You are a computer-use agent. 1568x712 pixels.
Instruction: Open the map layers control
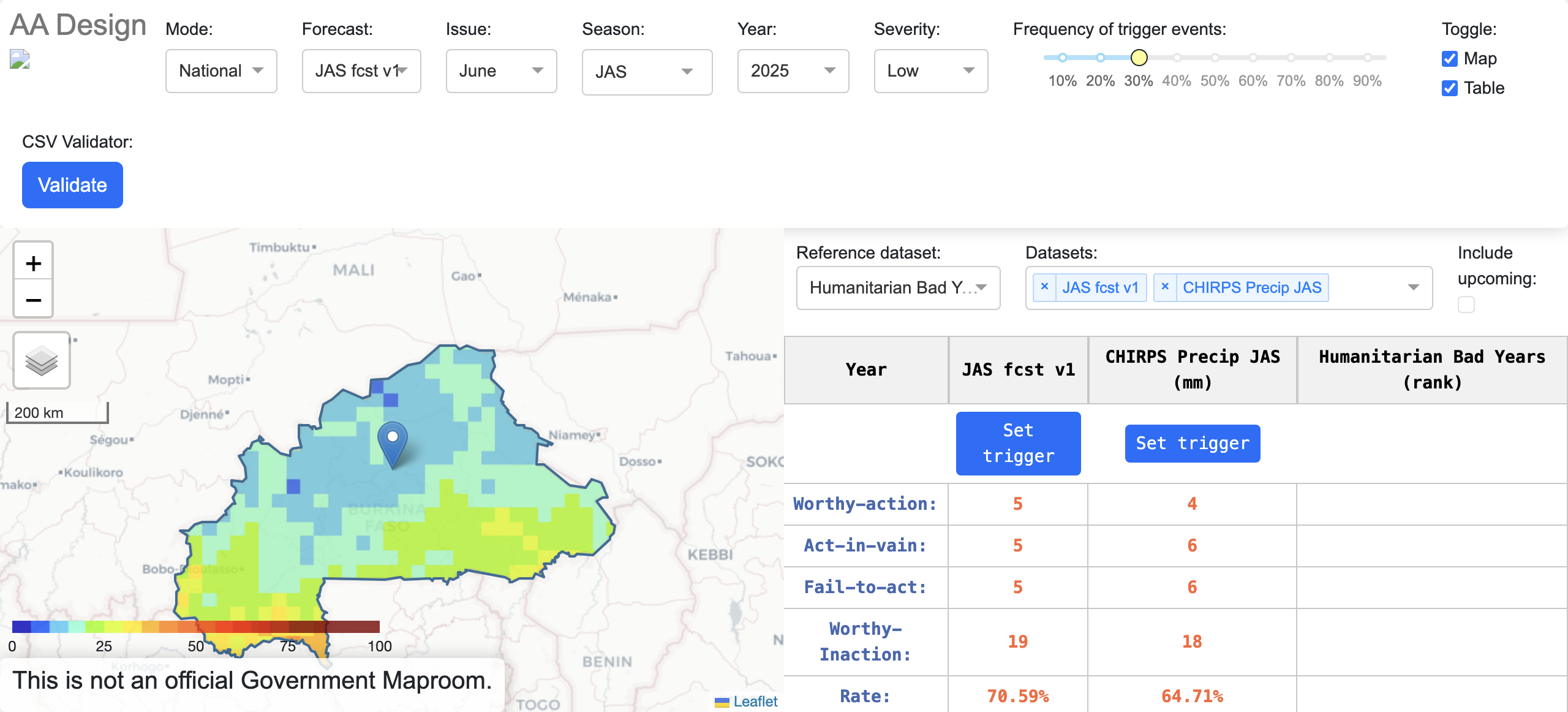41,360
